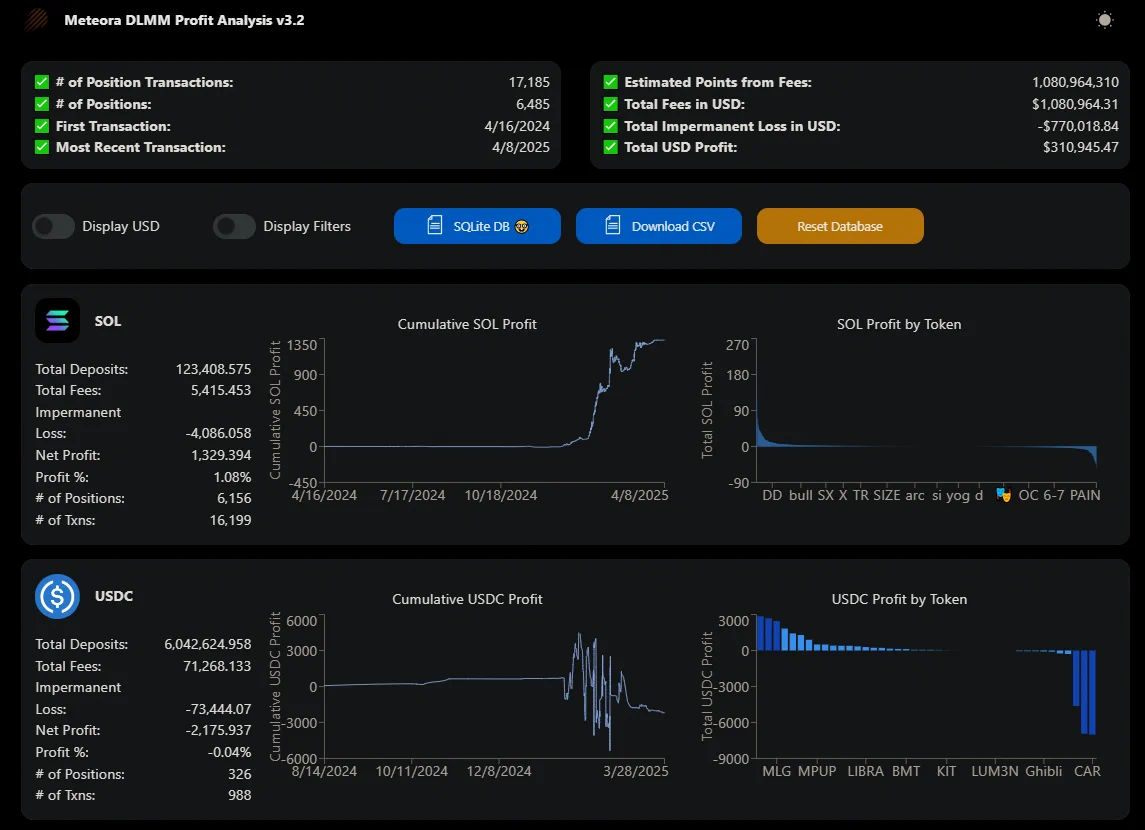Click the PAIN token label on SOL chart
1145x830 pixels.
[x=1085, y=495]
